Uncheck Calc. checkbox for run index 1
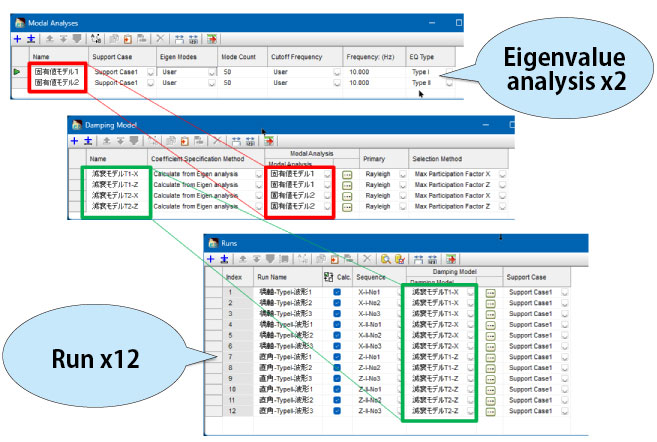657x442 pixels. (337, 292)
